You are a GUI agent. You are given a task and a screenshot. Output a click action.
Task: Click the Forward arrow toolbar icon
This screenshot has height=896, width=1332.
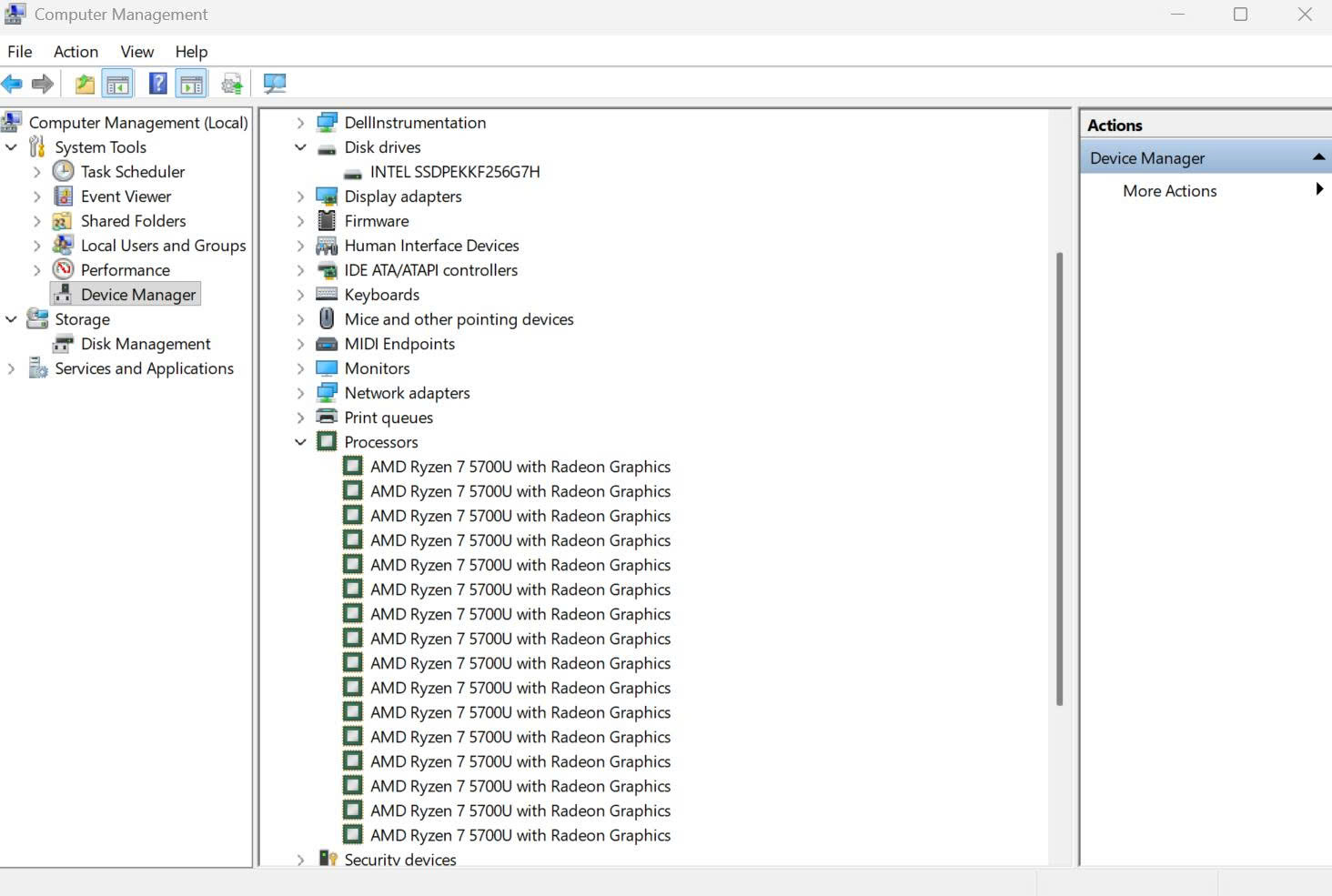tap(43, 85)
